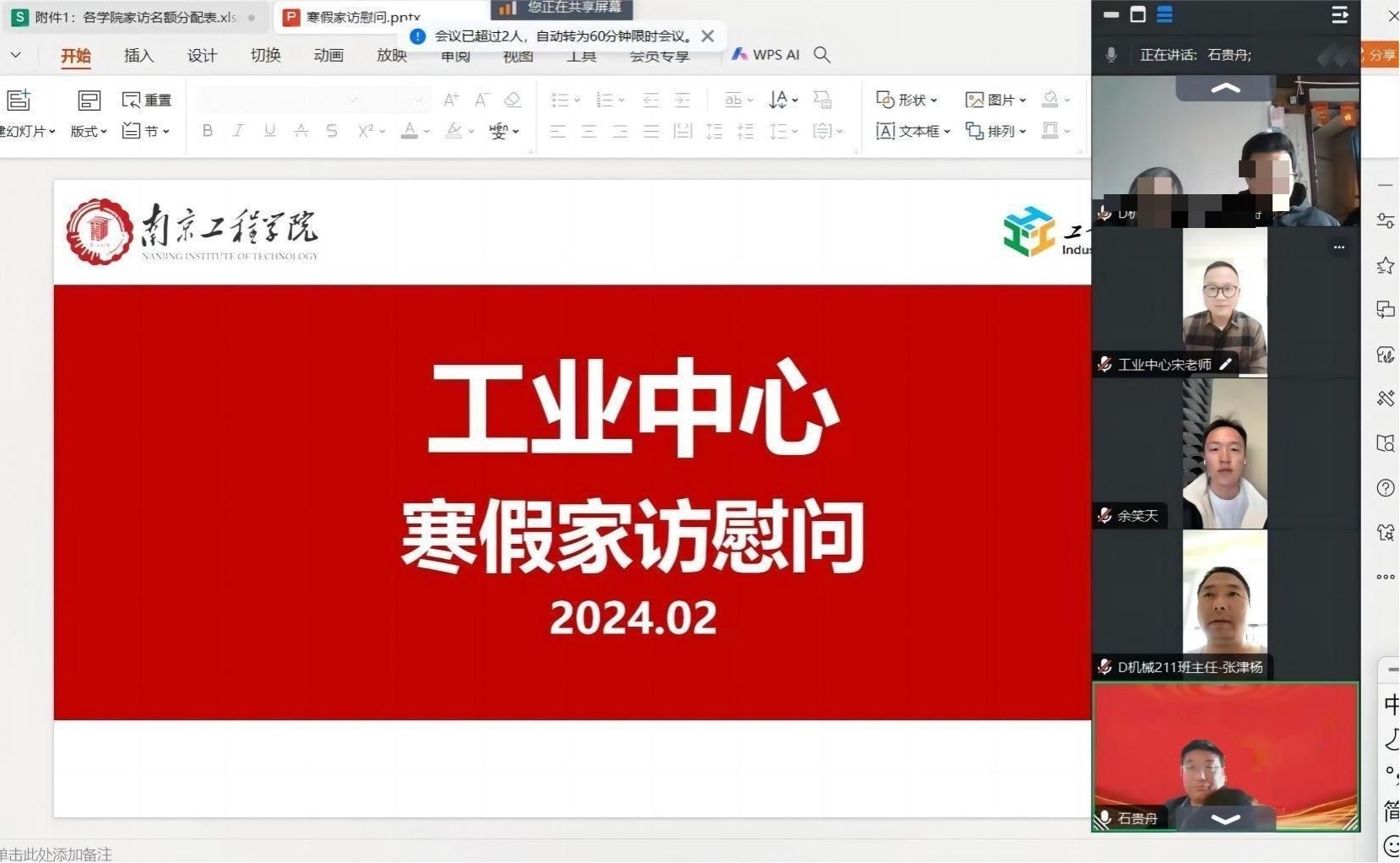Open the font color picker A icon
Image resolution: width=1400 pixels, height=863 pixels.
click(x=410, y=131)
